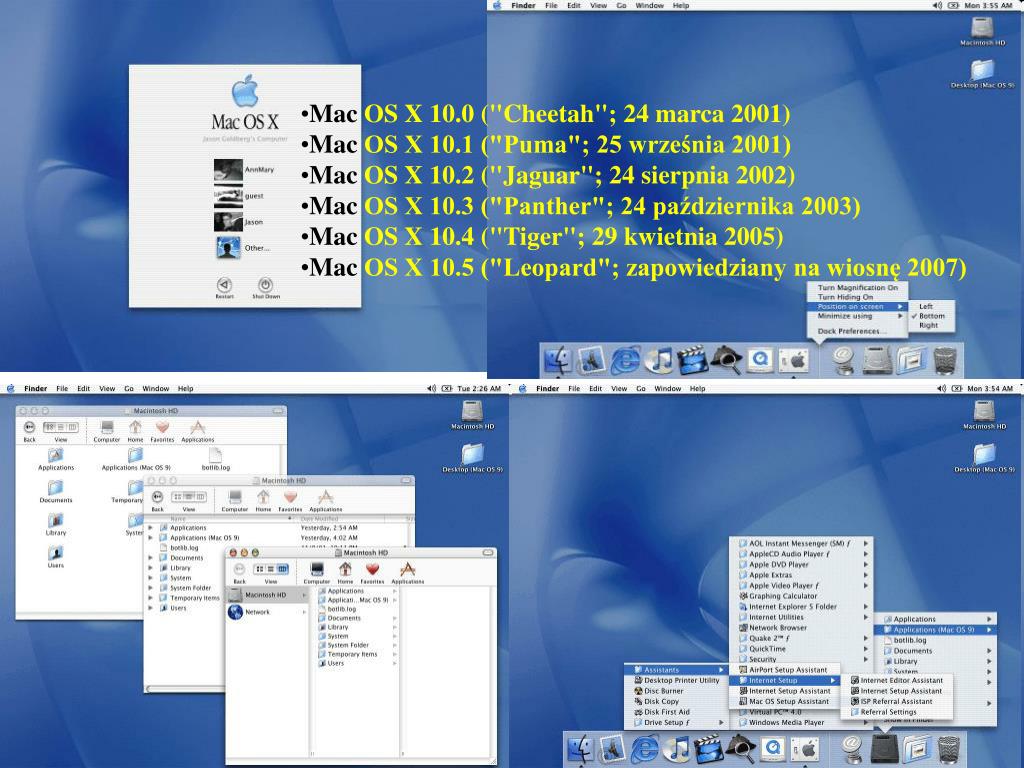Click toolbar toggle pill in column-view Finder window

pyautogui.click(x=487, y=552)
